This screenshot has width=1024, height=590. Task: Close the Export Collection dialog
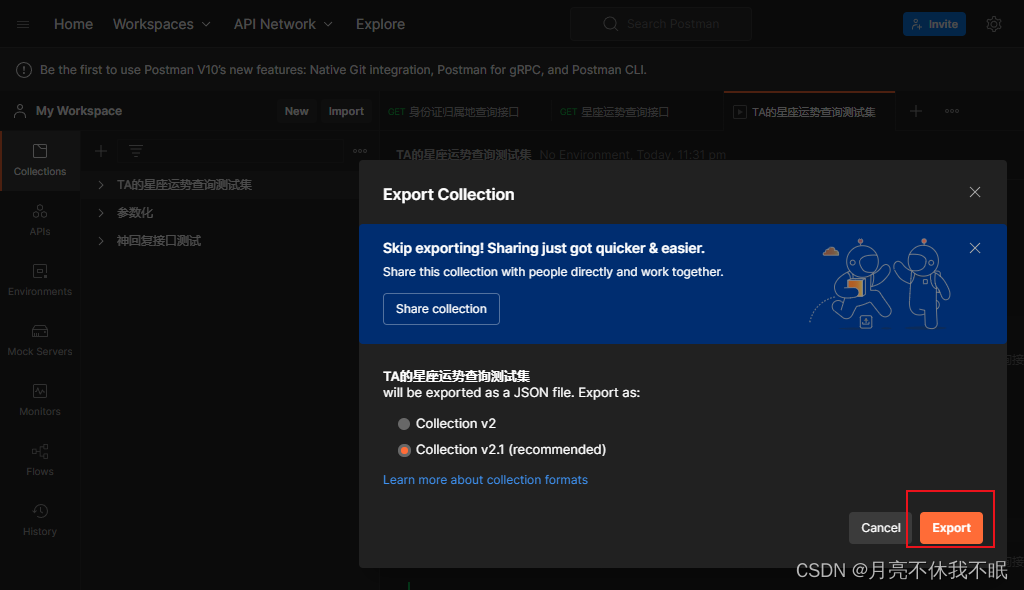[974, 192]
